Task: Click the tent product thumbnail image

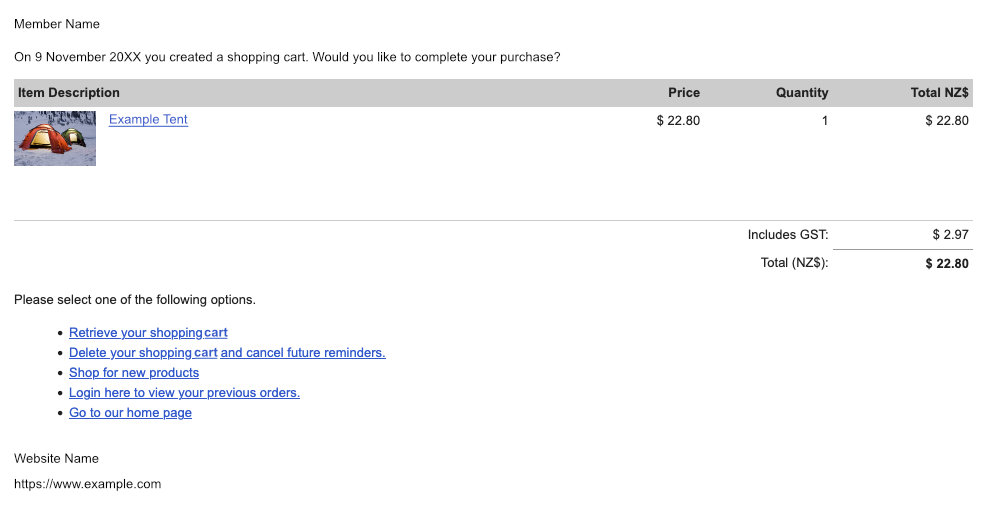Action: click(x=55, y=138)
